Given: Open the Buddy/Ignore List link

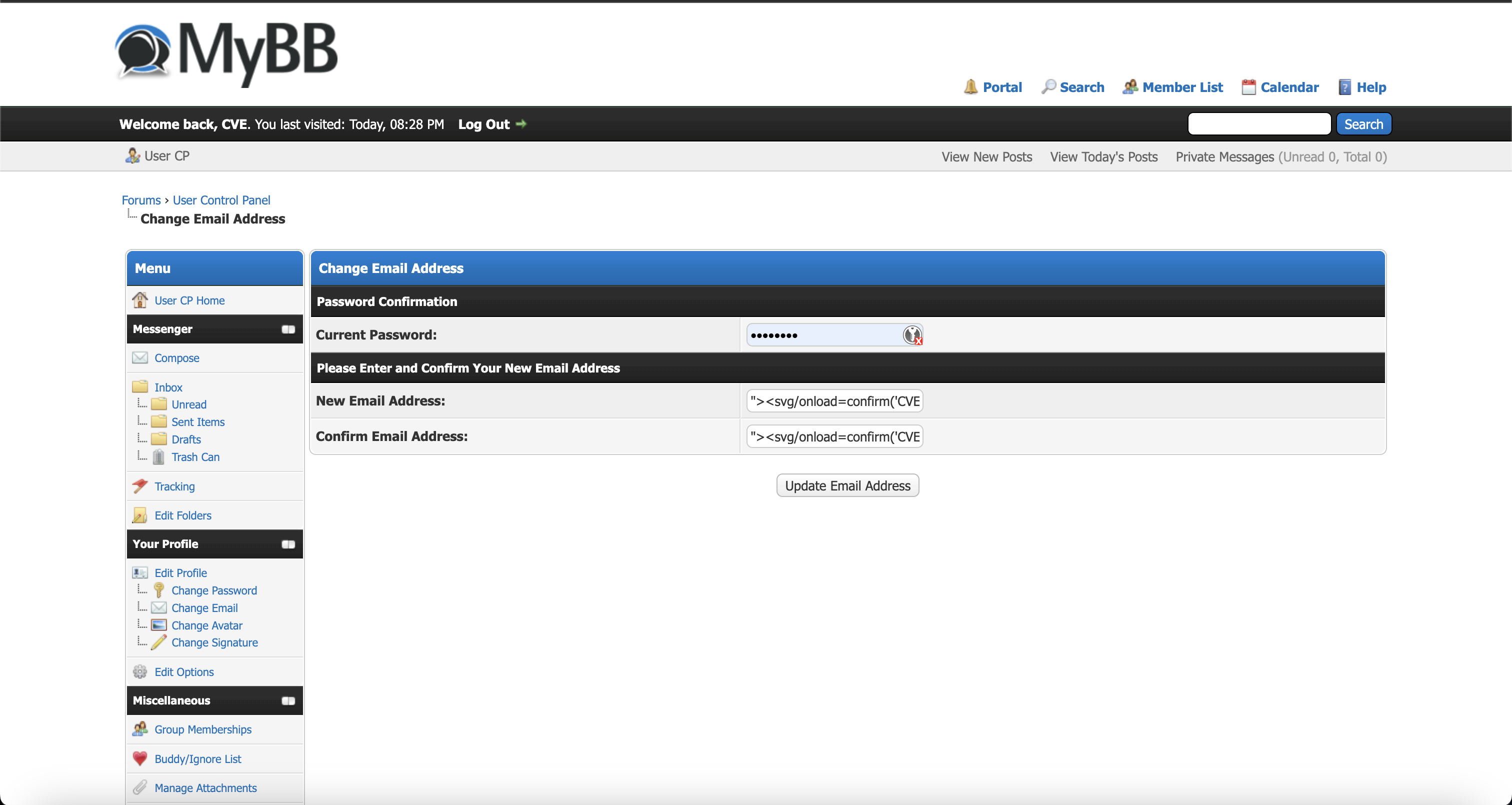Looking at the screenshot, I should [x=198, y=758].
